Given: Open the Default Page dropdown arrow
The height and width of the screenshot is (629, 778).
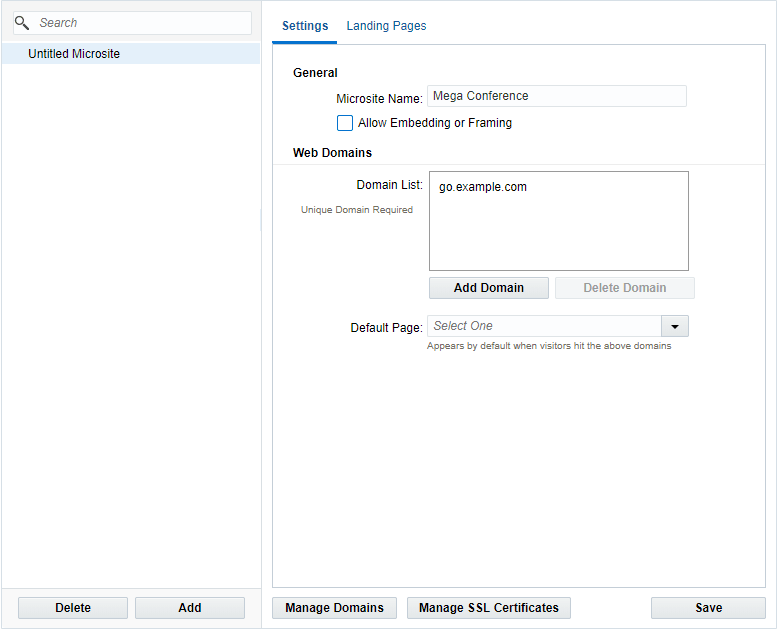Looking at the screenshot, I should (x=675, y=326).
